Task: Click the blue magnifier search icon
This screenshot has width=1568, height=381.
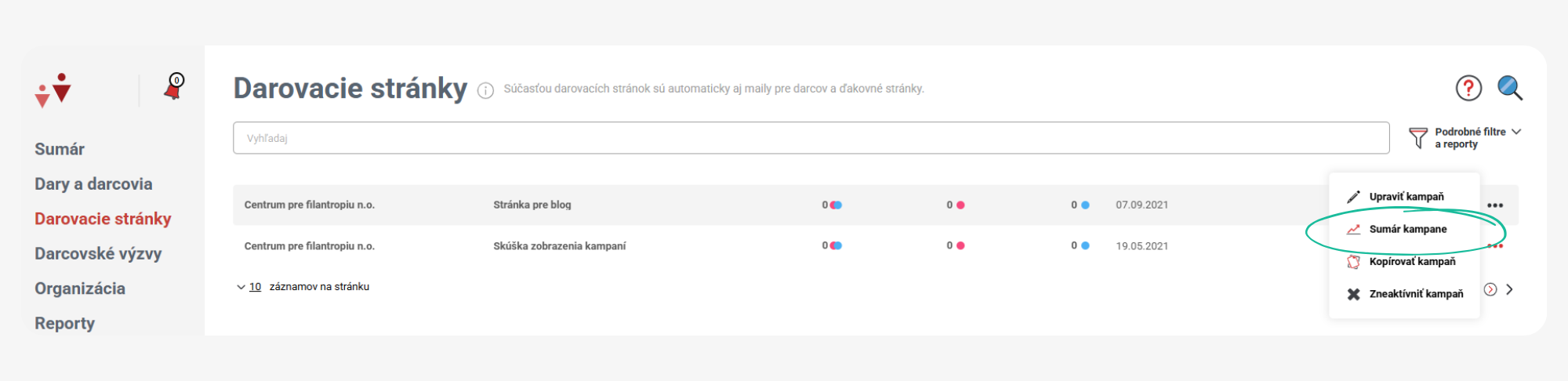Action: (1510, 88)
